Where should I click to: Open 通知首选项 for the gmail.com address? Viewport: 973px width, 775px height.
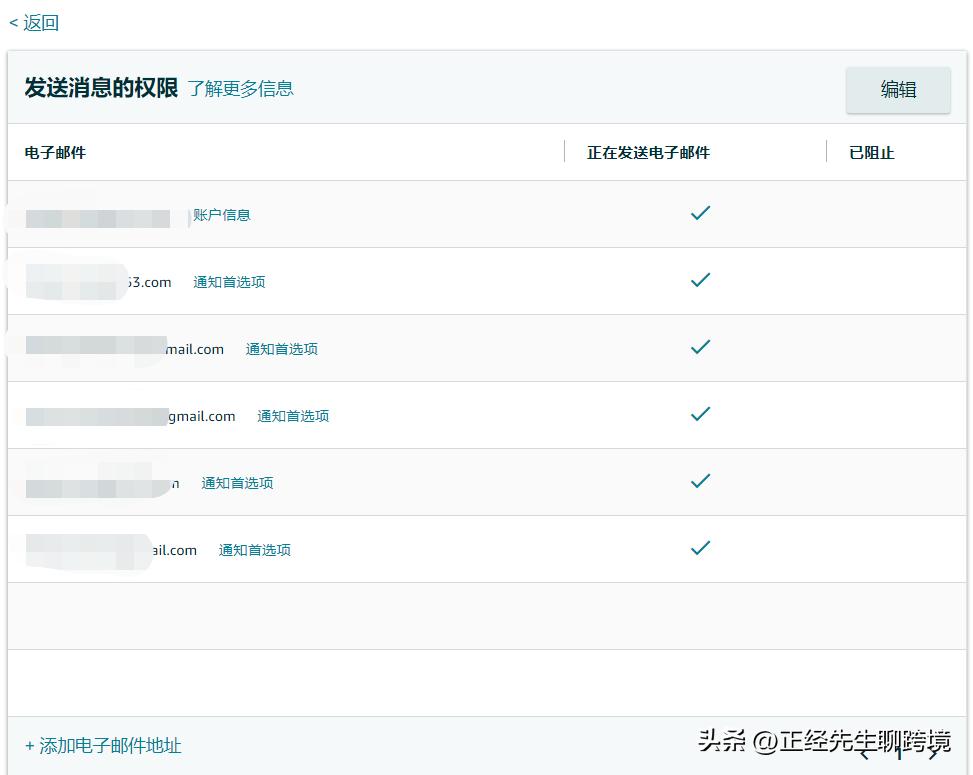click(292, 415)
